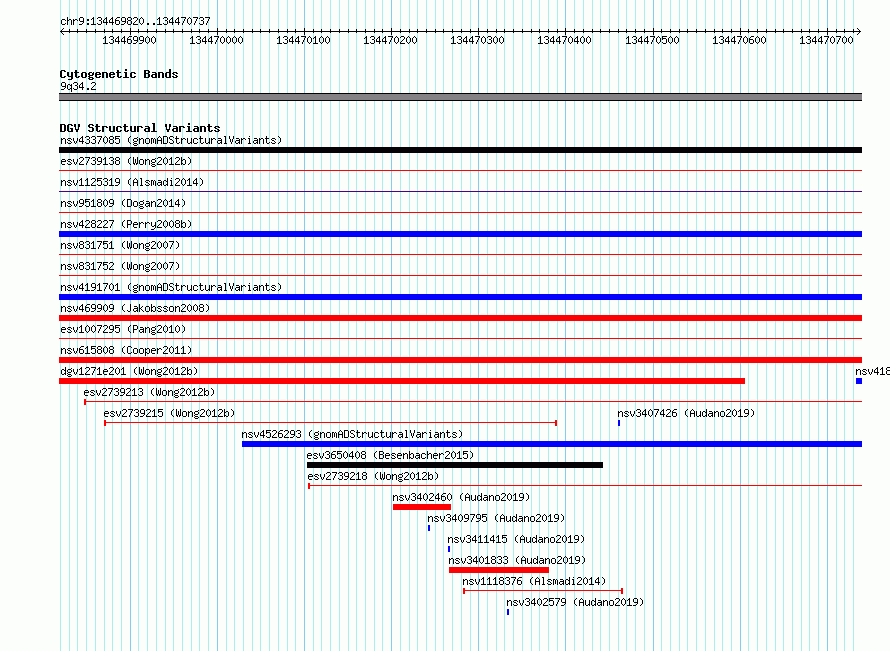Viewport: 890px width, 651px height.
Task: Select the esv2739215 red line feature
Action: point(330,423)
